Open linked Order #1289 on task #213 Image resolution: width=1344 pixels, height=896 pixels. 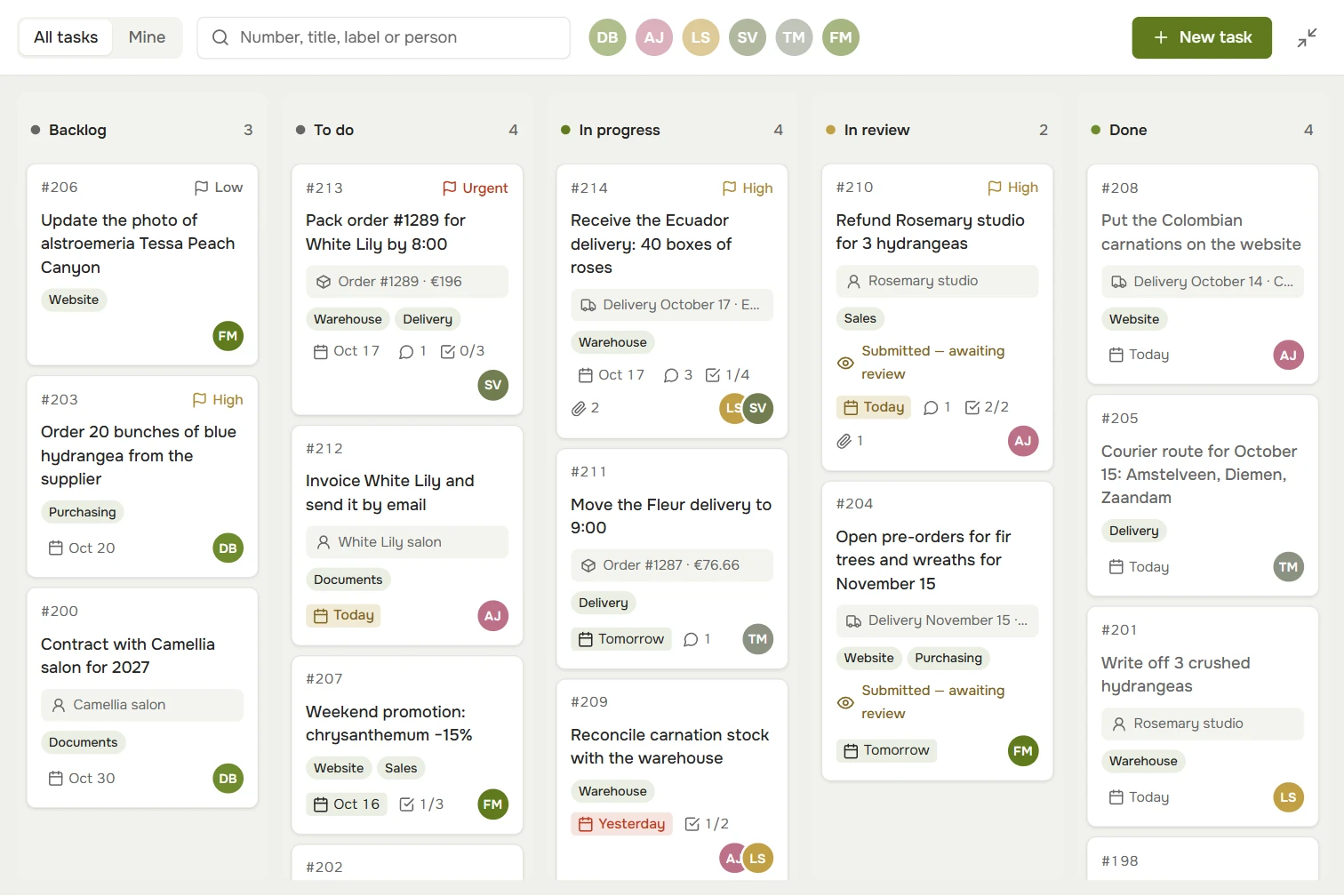coord(407,282)
